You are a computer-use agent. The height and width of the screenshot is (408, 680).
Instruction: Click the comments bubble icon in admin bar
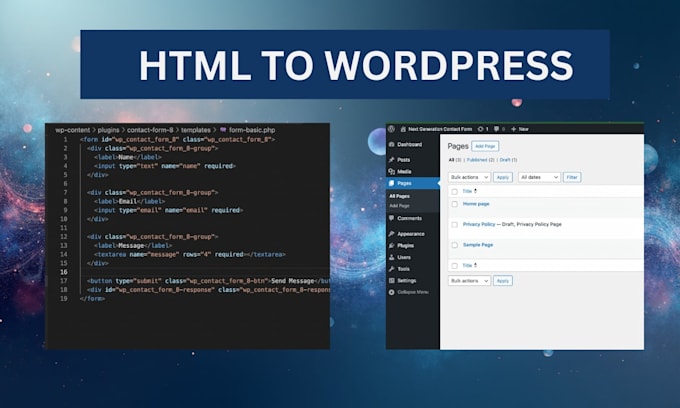point(496,129)
